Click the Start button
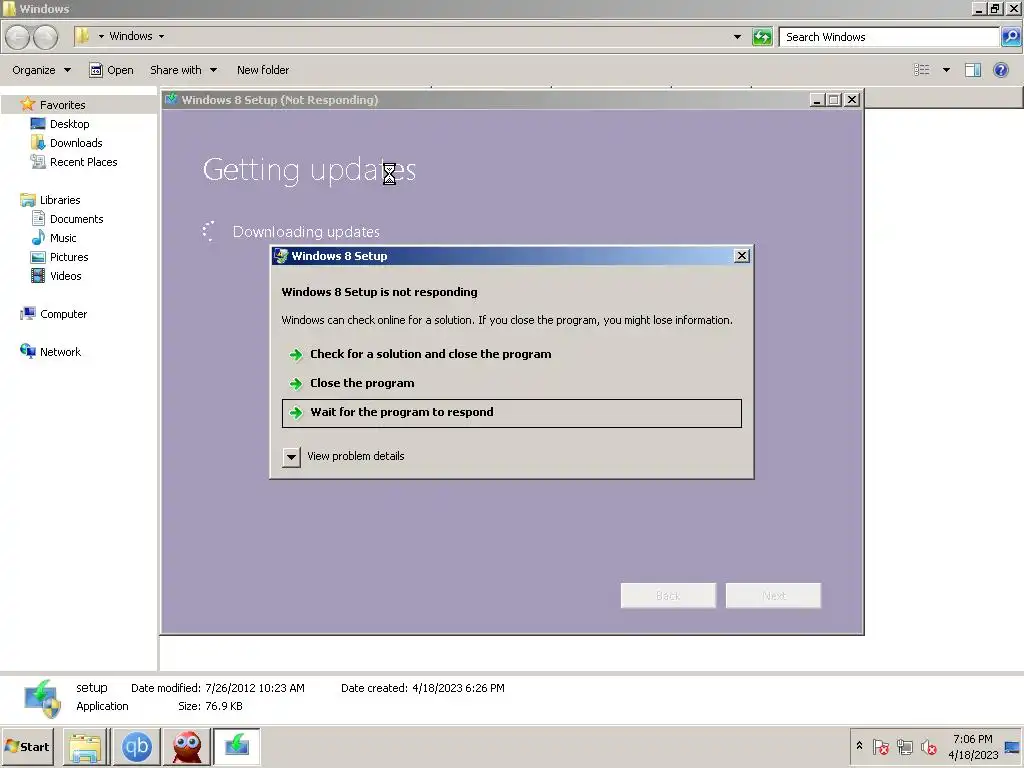The image size is (1024, 768). [28, 746]
